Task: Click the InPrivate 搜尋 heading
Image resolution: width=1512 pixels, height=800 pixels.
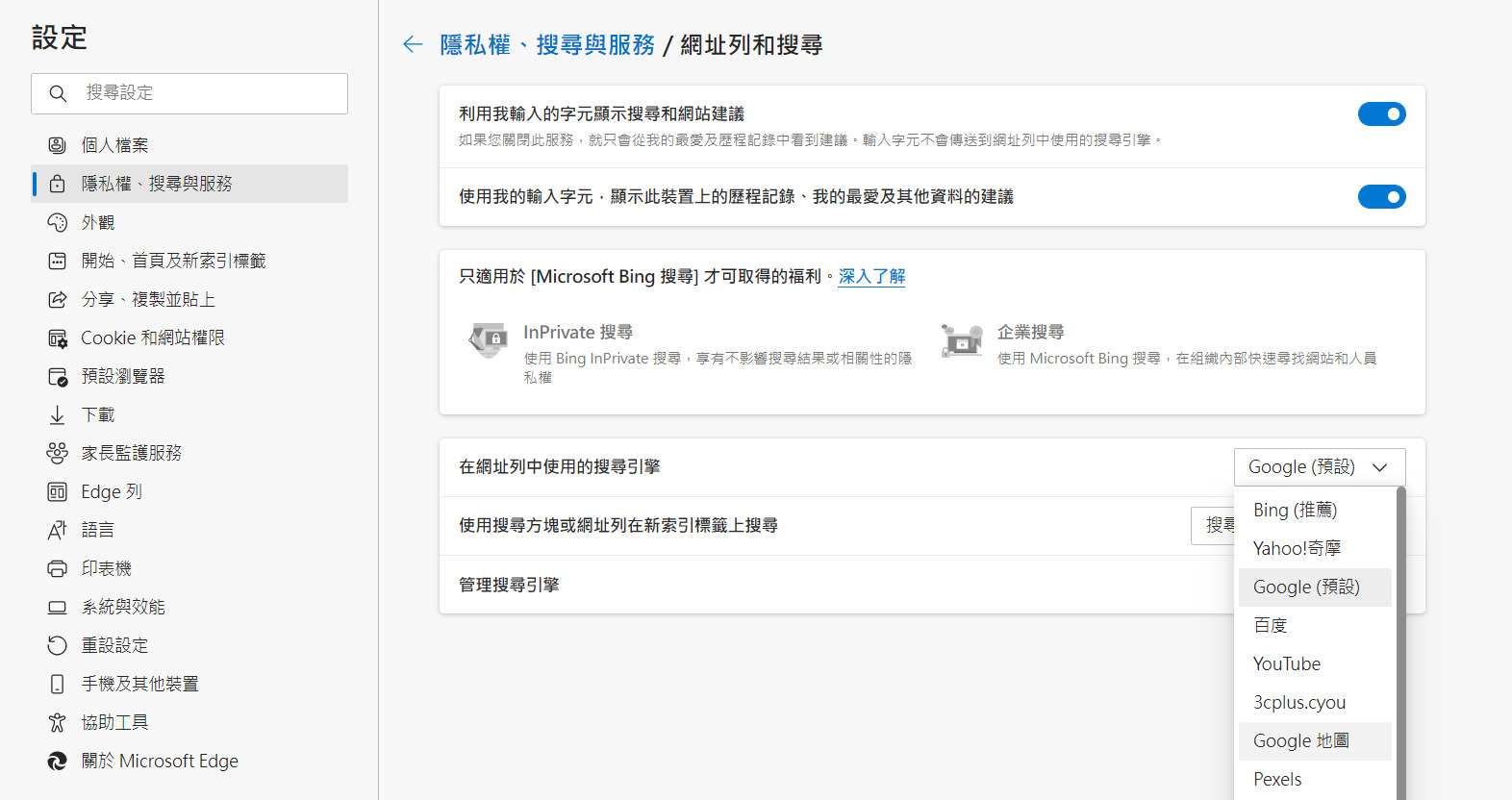Action: [577, 333]
